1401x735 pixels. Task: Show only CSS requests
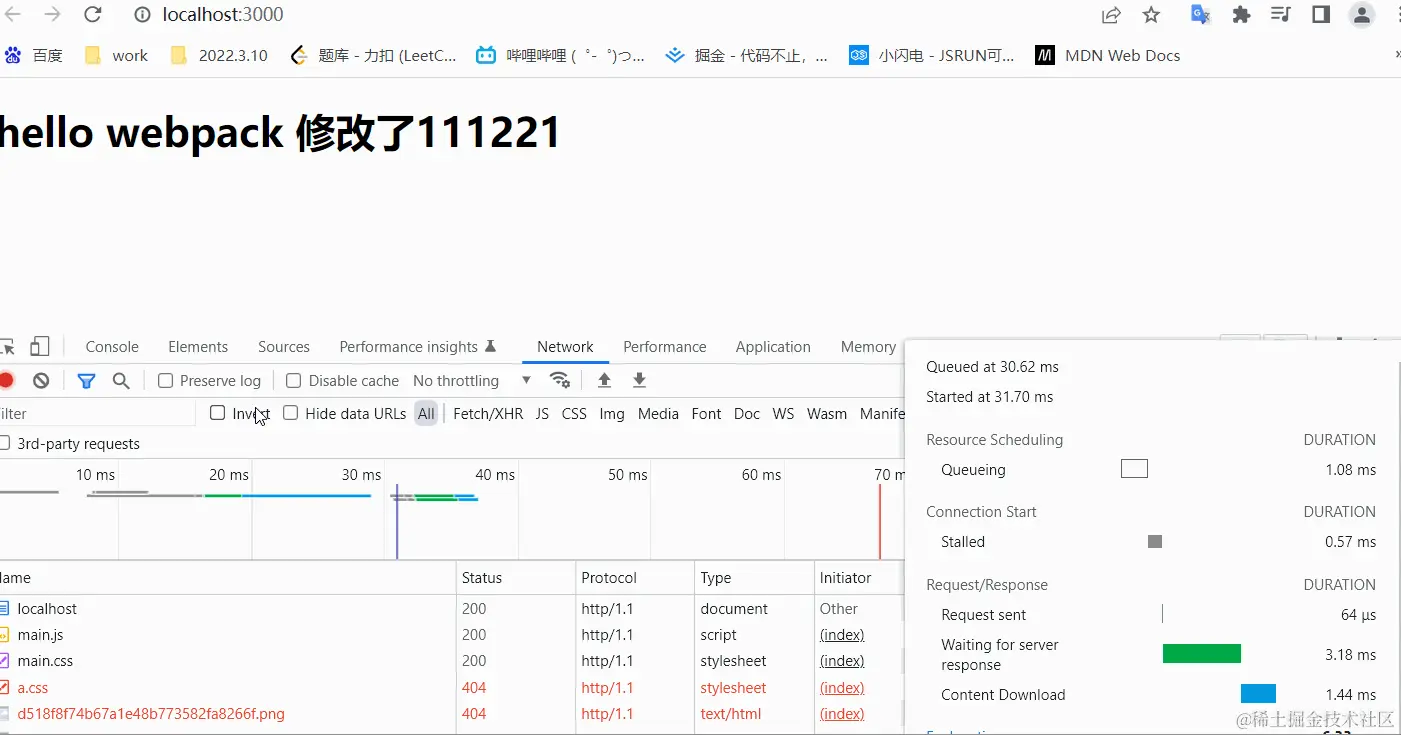[x=574, y=414]
